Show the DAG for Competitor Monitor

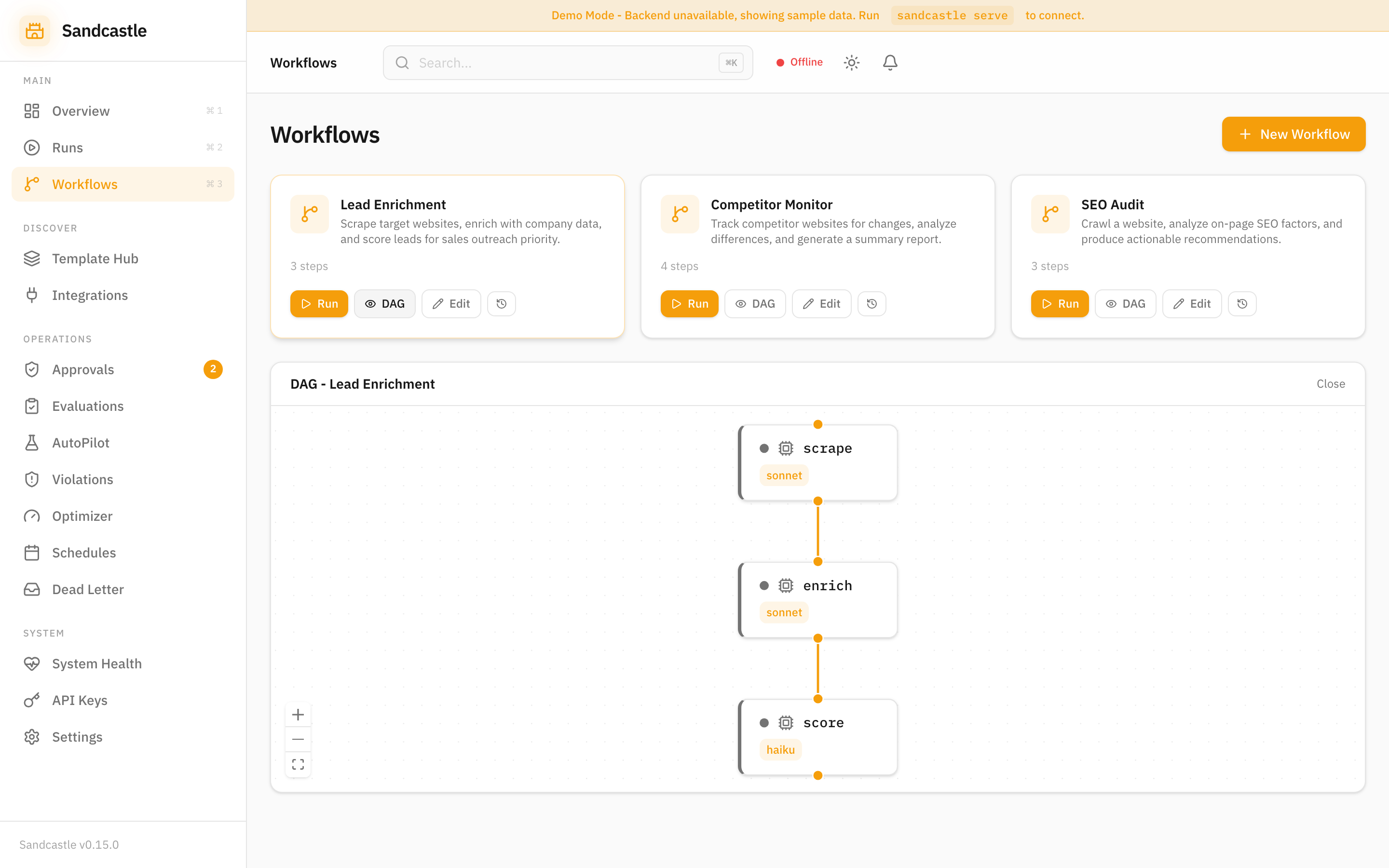[x=755, y=304]
